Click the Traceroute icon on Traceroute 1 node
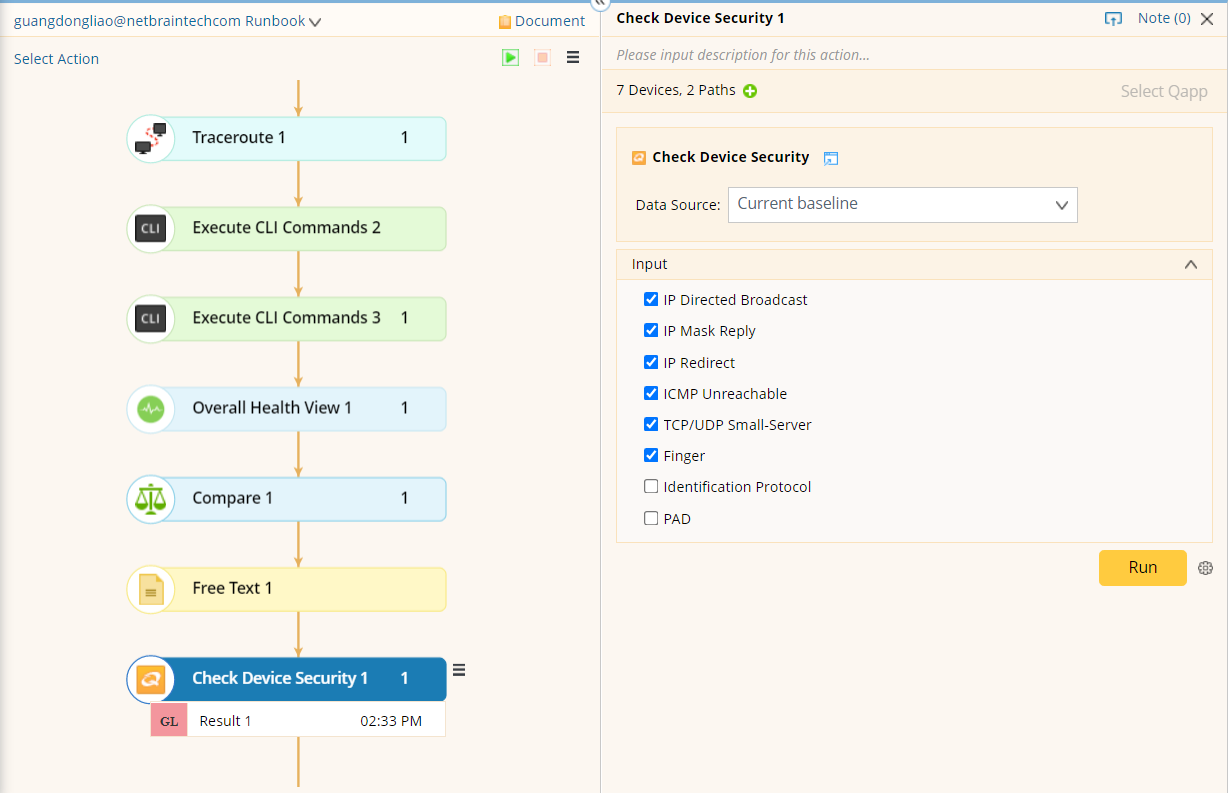The height and width of the screenshot is (793, 1229). [150, 138]
